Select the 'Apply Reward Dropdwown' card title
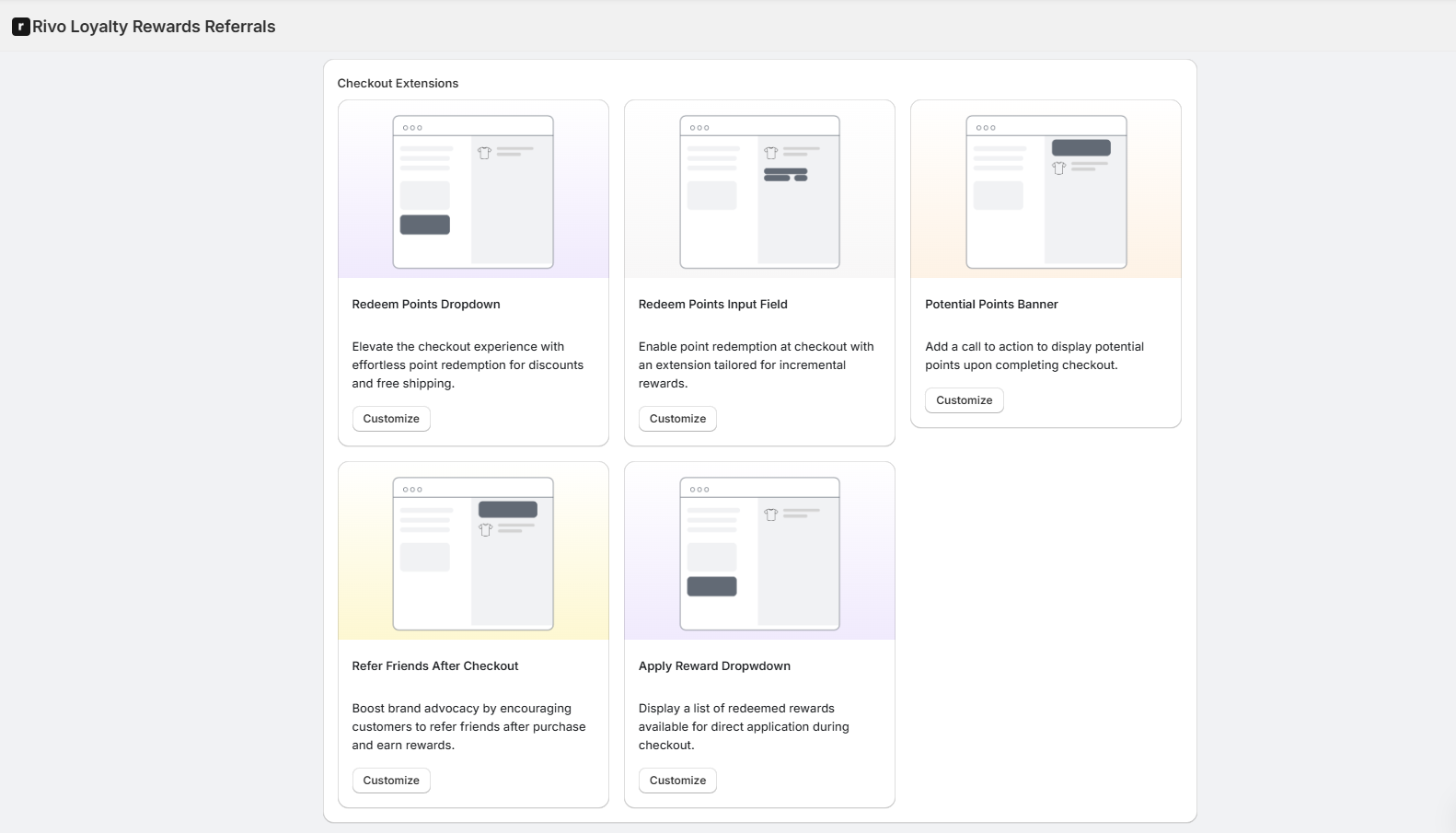1456x833 pixels. pos(714,666)
